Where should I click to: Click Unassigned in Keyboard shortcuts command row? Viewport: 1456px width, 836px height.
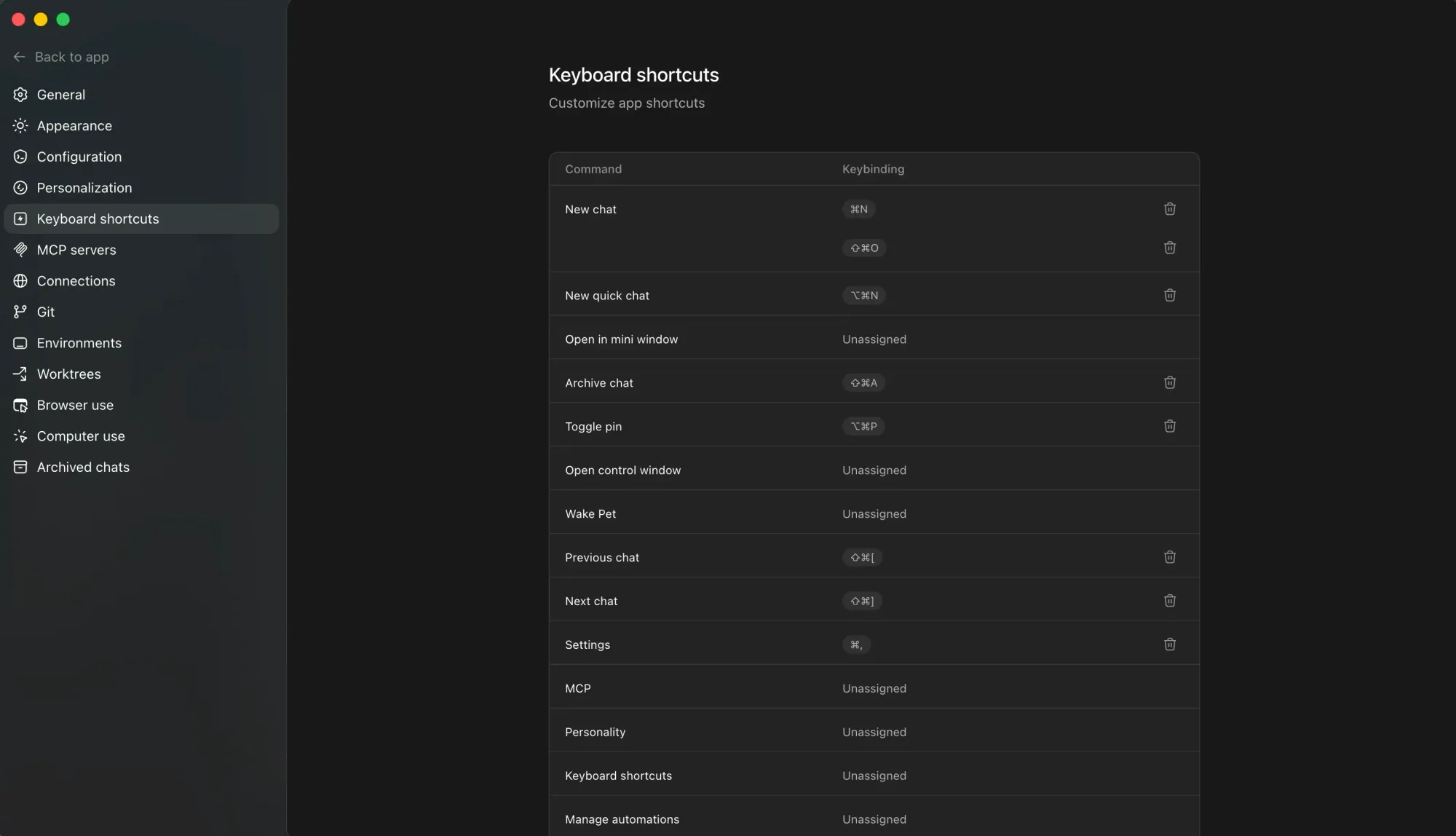[874, 776]
